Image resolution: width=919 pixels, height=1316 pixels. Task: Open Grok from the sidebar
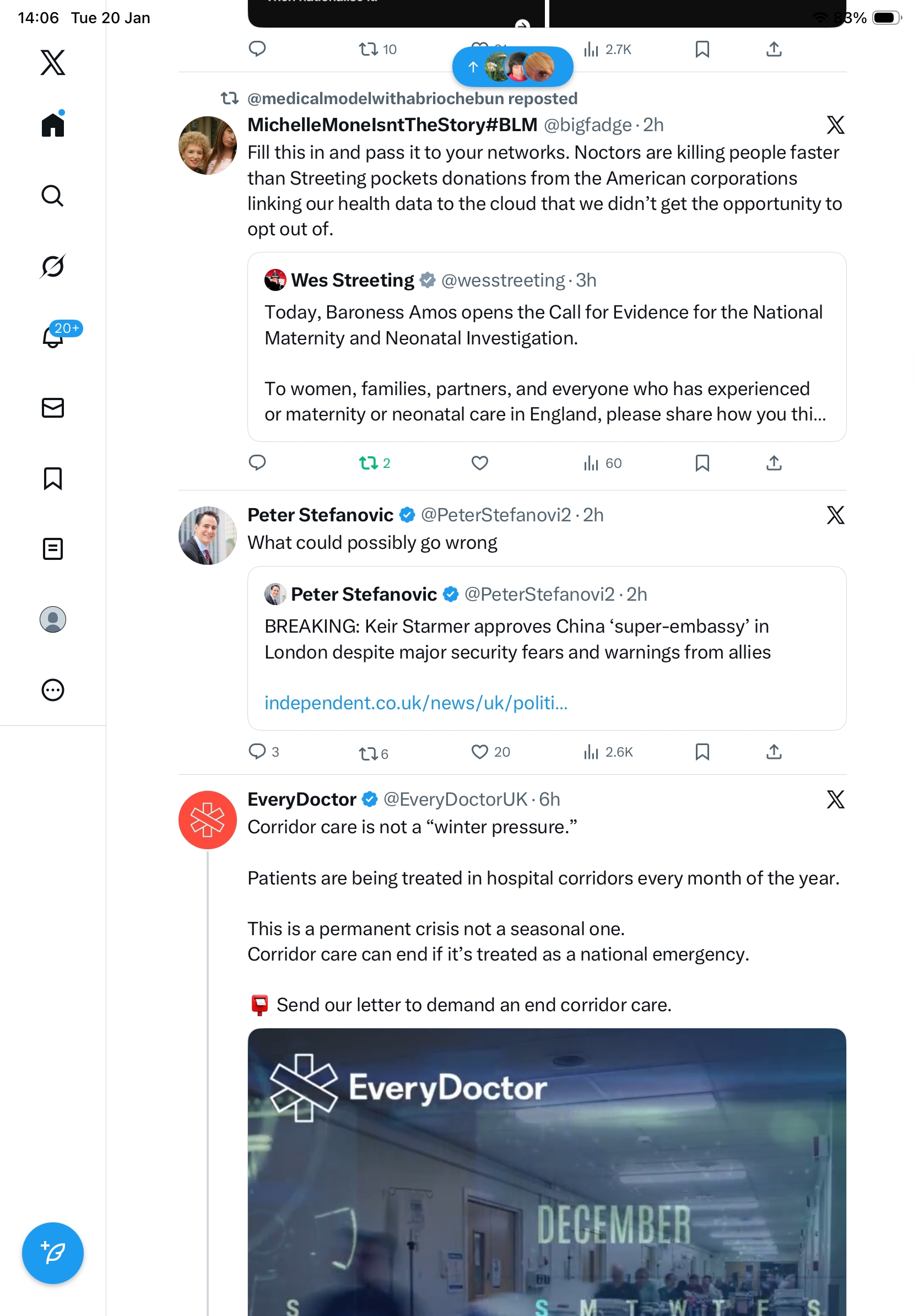point(52,267)
